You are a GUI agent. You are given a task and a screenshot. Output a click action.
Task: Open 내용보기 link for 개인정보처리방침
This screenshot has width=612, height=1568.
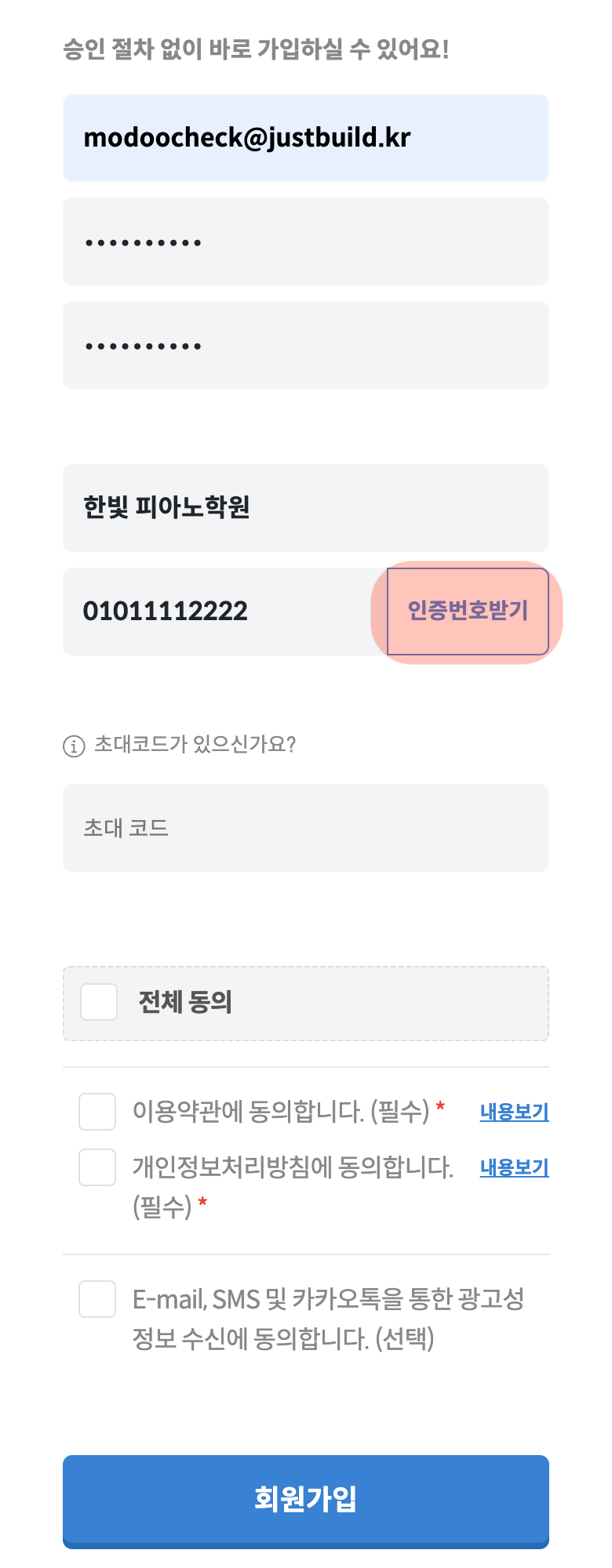(514, 1167)
